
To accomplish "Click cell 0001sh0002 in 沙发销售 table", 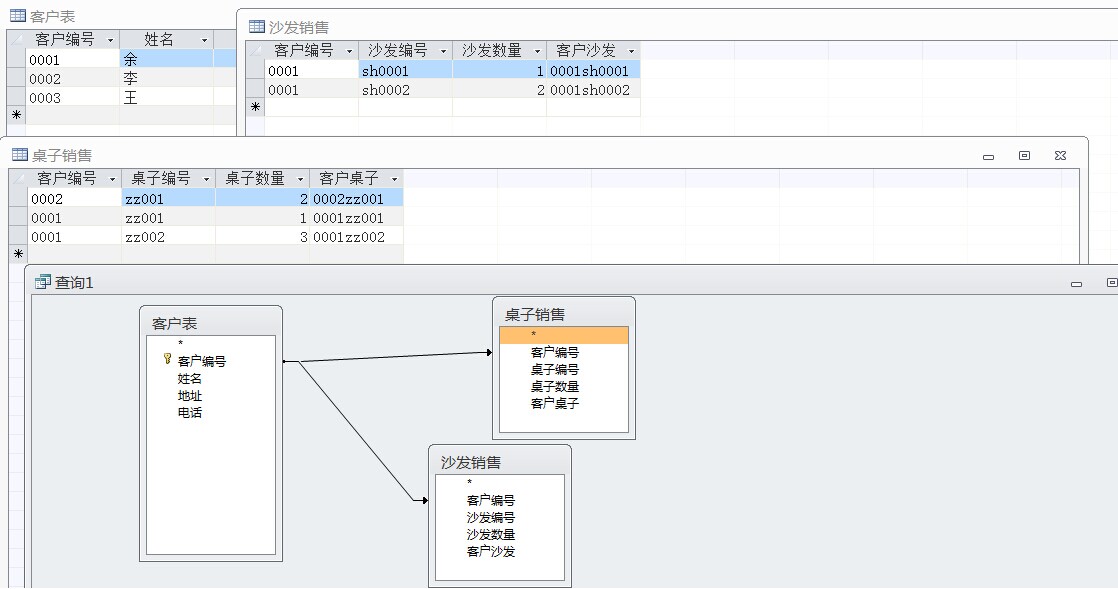I will point(593,90).
